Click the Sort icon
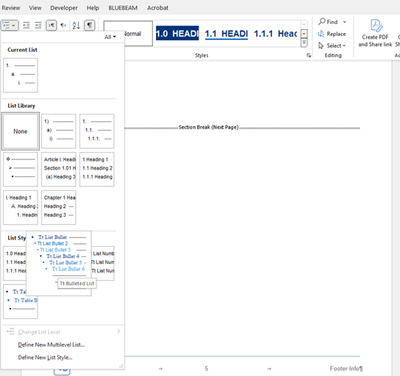The width and height of the screenshot is (400, 376). (76, 25)
